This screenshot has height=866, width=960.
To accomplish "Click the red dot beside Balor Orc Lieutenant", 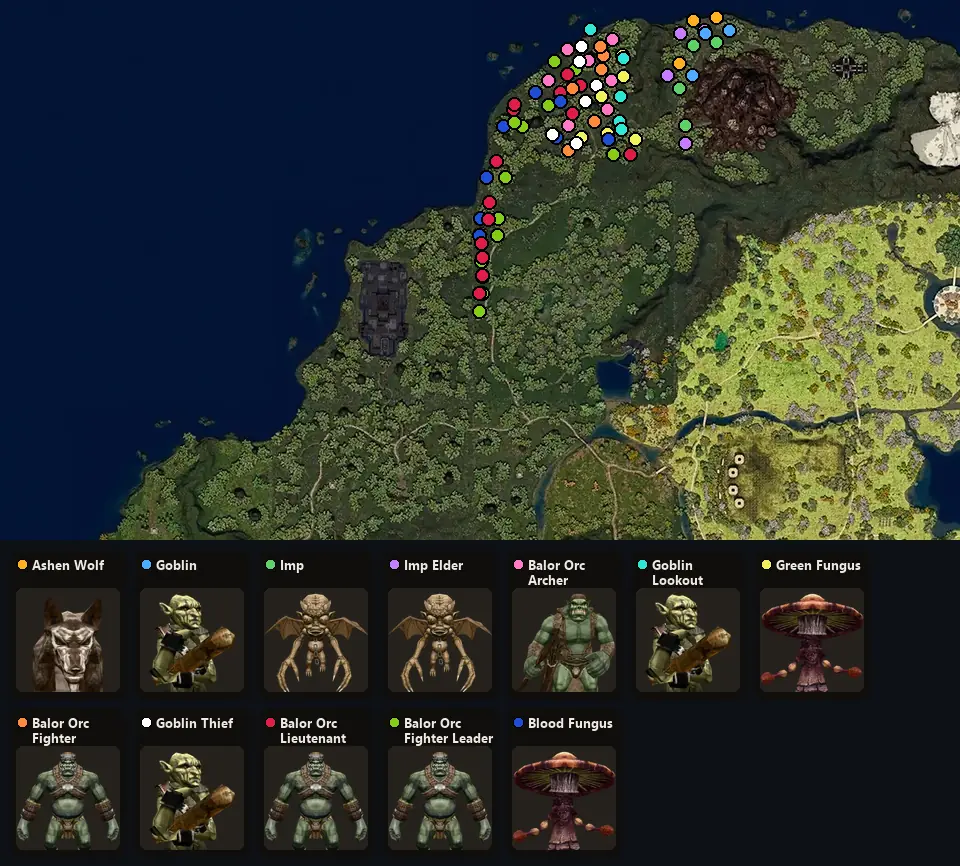I will (x=271, y=723).
